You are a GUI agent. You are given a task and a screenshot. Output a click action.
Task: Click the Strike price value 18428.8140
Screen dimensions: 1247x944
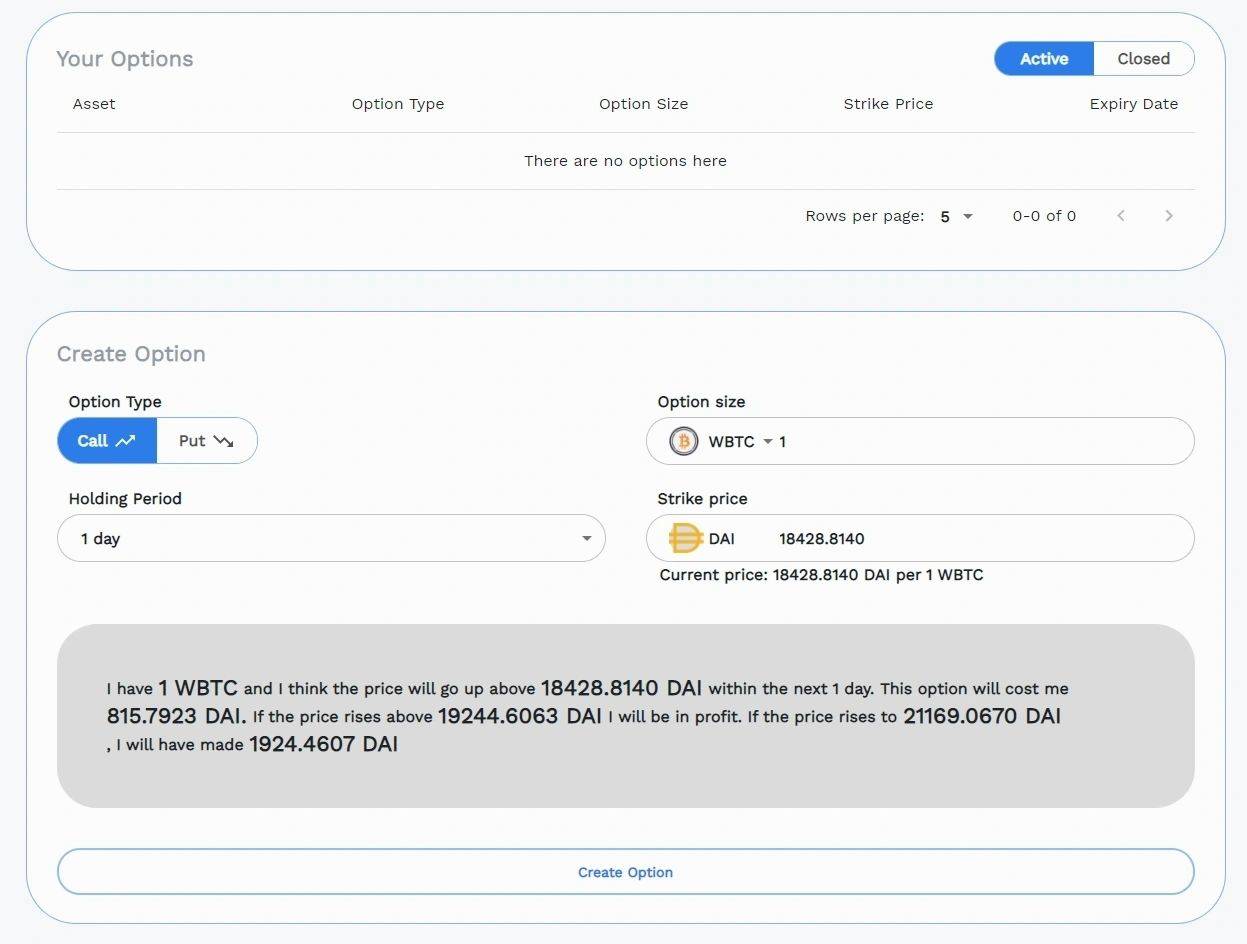(822, 539)
